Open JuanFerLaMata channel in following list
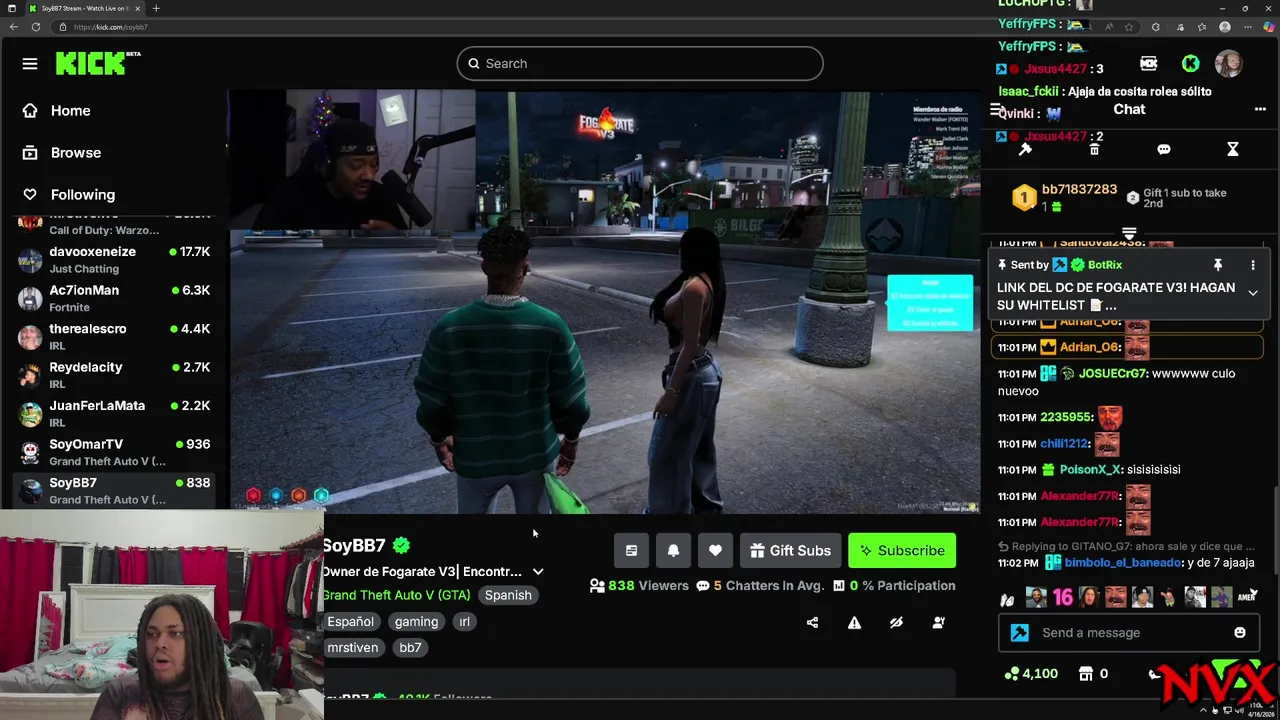Image resolution: width=1280 pixels, height=720 pixels. 115,413
